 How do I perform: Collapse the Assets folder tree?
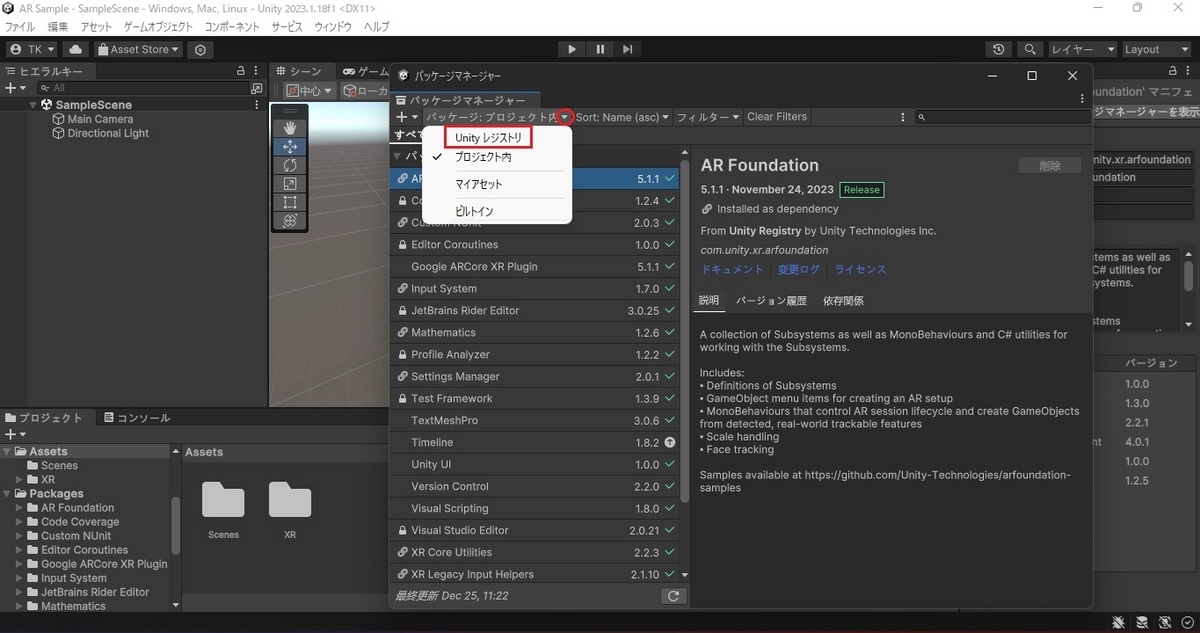(7, 452)
